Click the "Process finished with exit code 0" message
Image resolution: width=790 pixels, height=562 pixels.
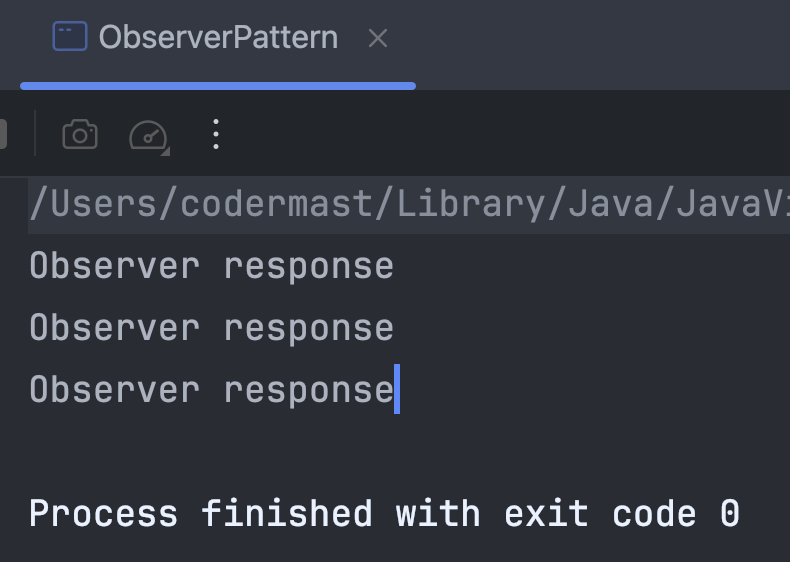coord(384,514)
